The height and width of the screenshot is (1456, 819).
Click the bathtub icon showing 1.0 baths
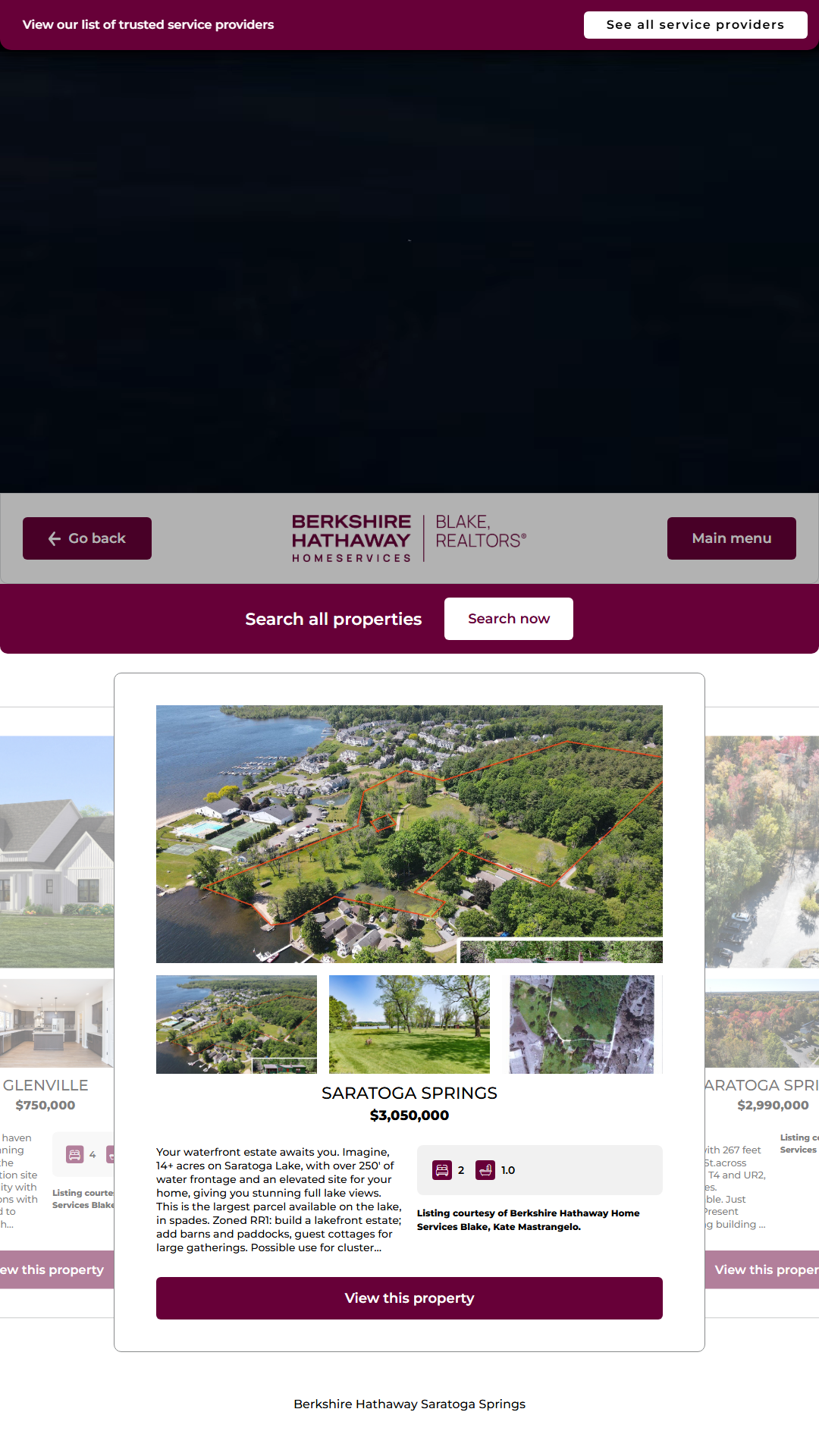[485, 1170]
